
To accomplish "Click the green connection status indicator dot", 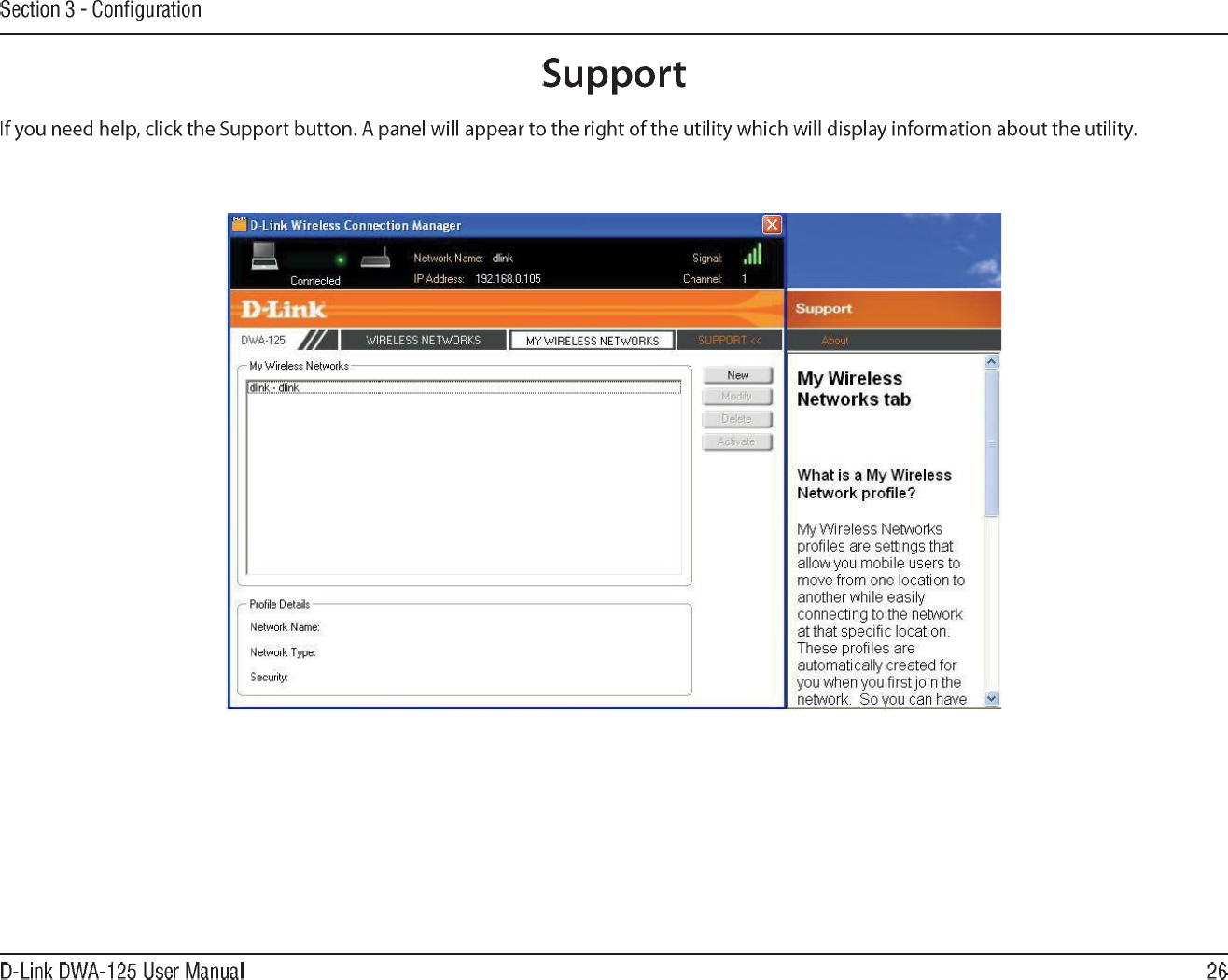I will (341, 259).
